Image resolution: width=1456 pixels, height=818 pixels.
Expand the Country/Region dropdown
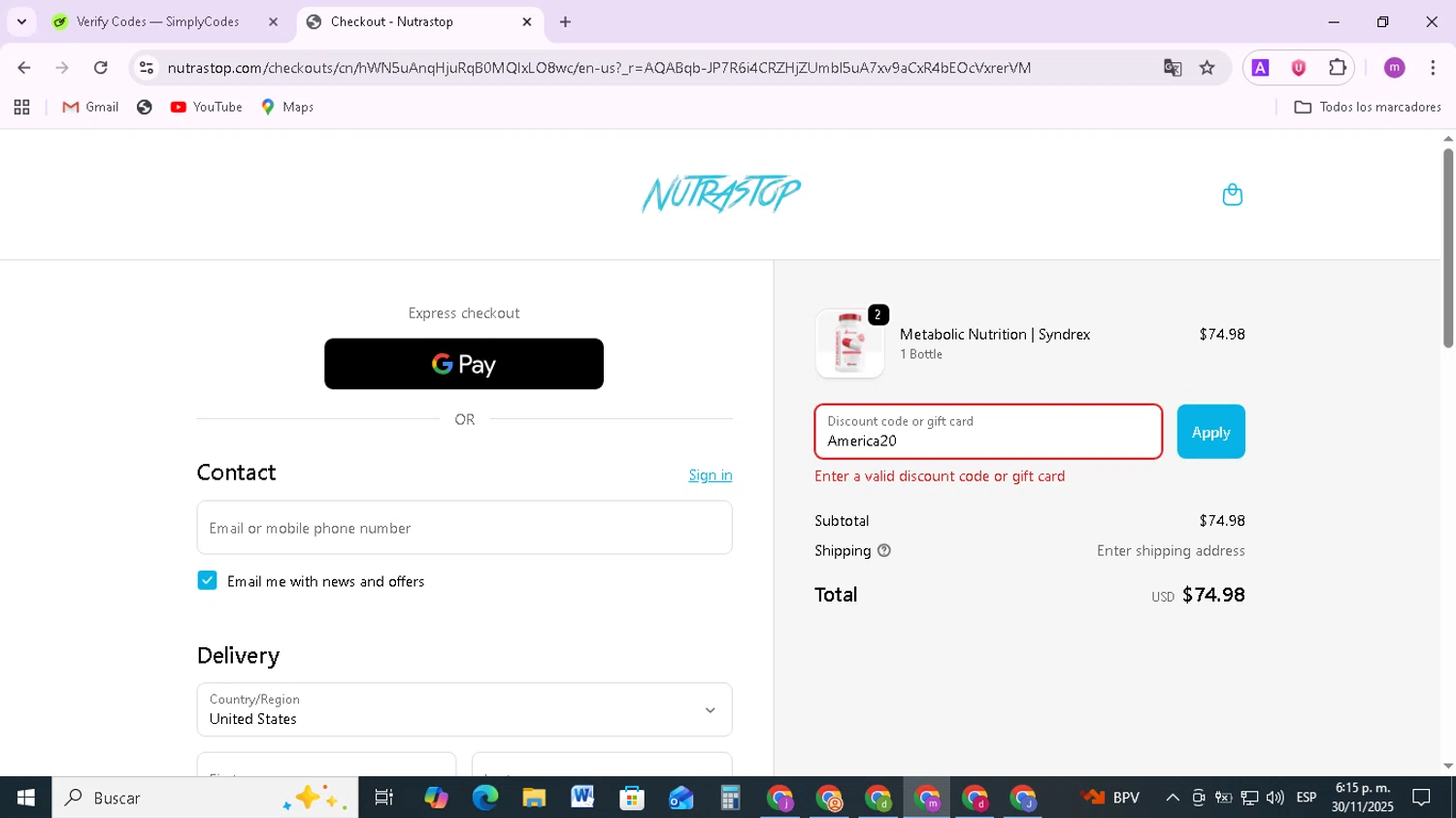point(464,709)
